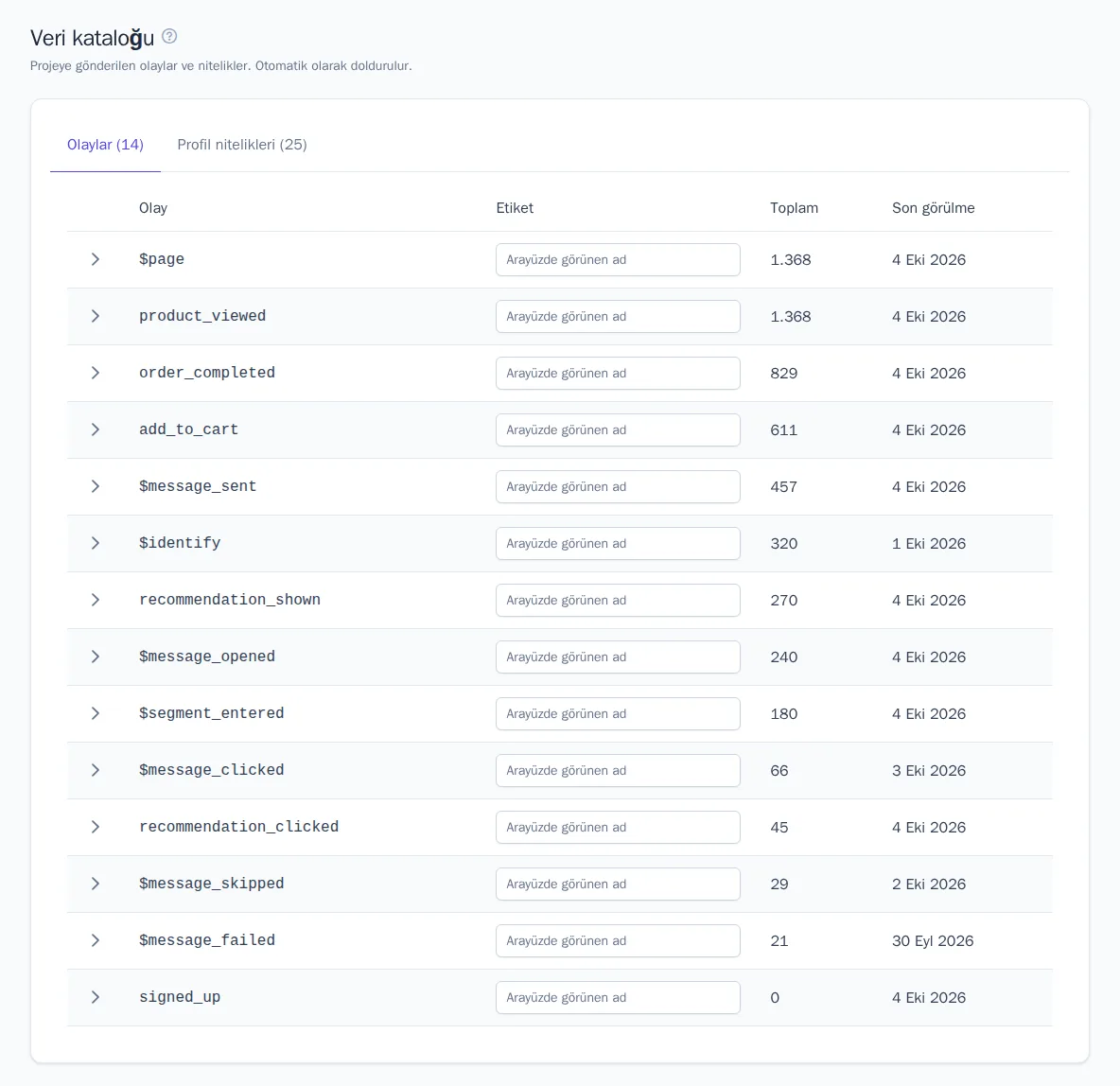
Task: Expand the recommendation_shown row
Action: pos(95,600)
